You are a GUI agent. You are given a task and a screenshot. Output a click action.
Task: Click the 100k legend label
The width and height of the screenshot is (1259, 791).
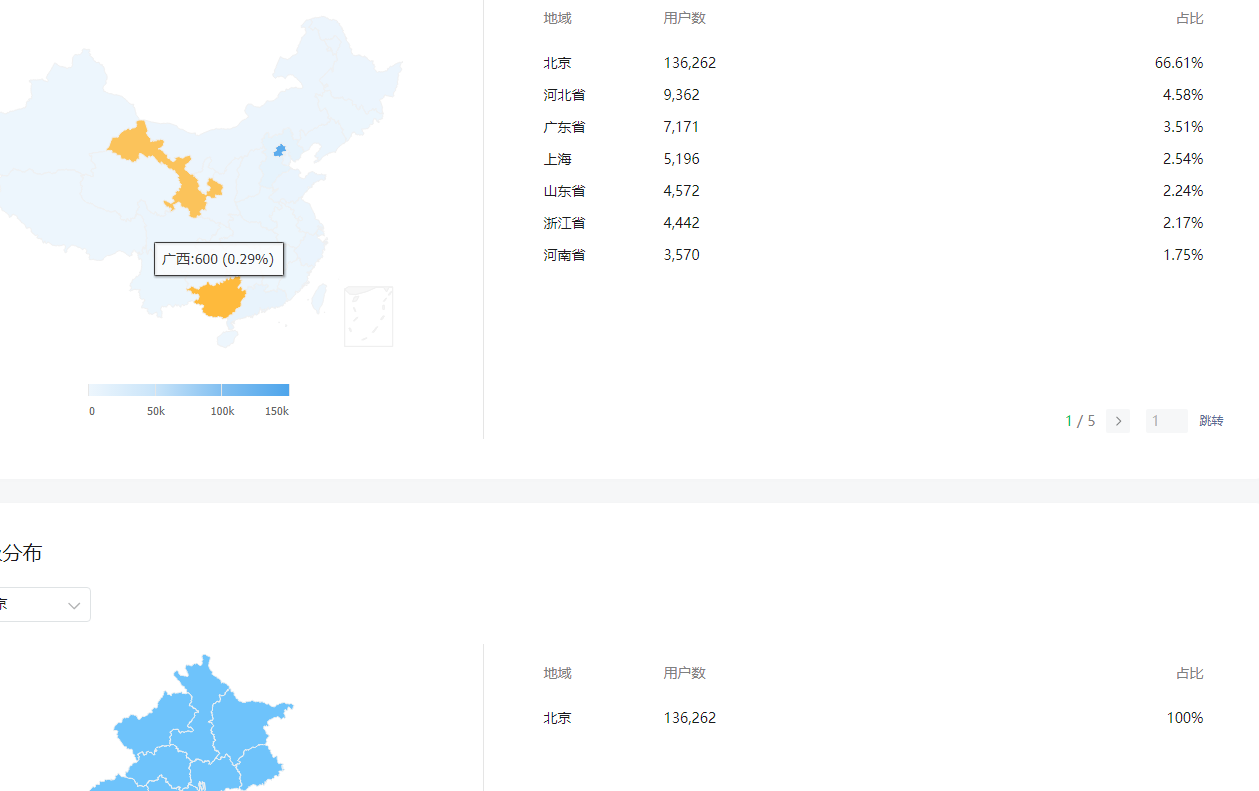(222, 411)
